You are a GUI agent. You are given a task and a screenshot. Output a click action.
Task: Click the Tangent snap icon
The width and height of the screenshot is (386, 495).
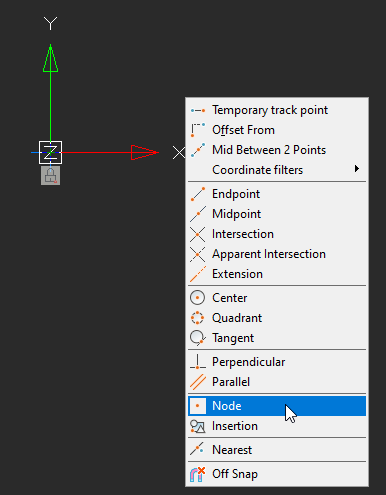click(x=198, y=338)
